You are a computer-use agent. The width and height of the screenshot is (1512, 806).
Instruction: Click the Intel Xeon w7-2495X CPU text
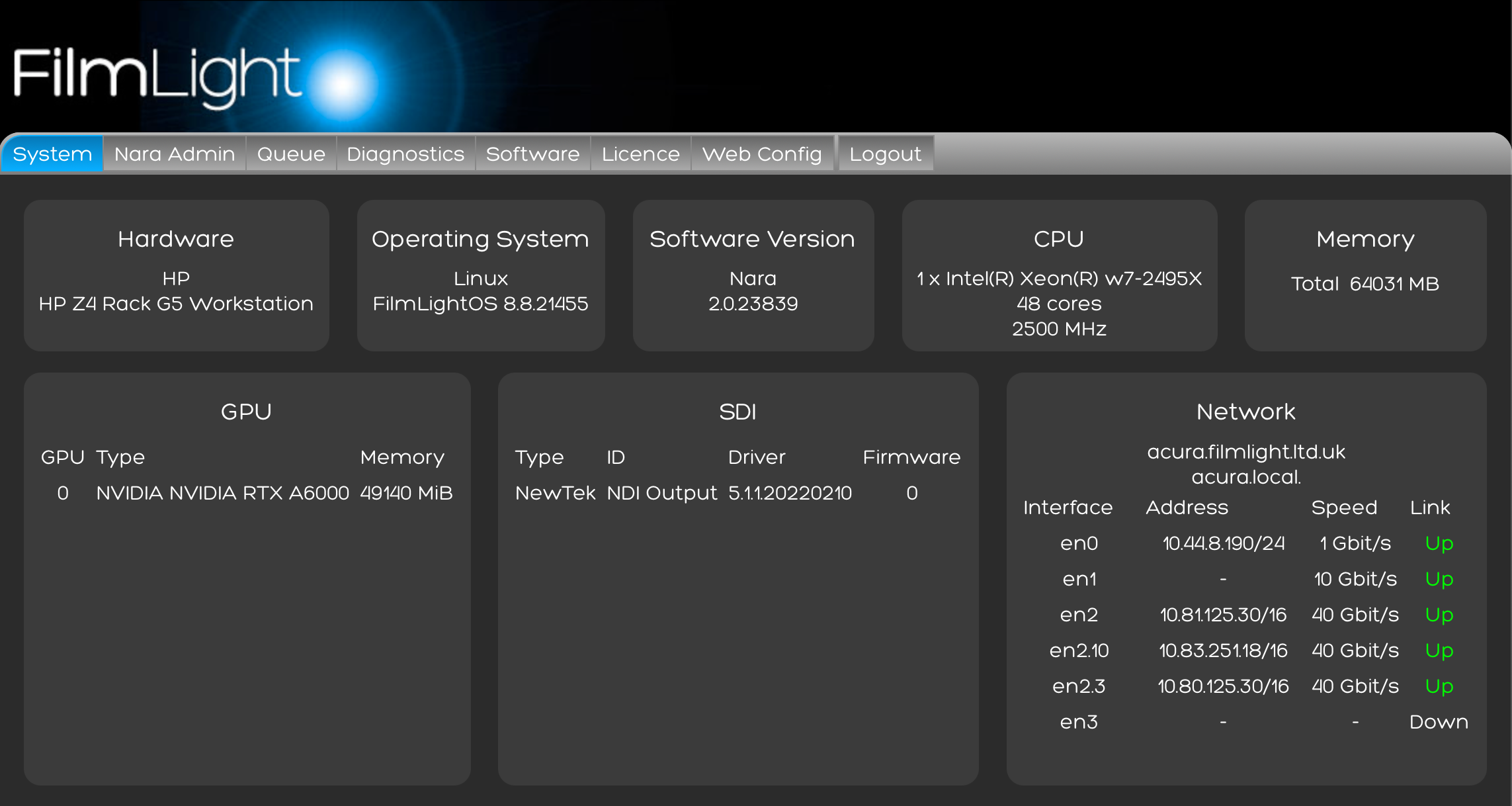(x=1059, y=279)
